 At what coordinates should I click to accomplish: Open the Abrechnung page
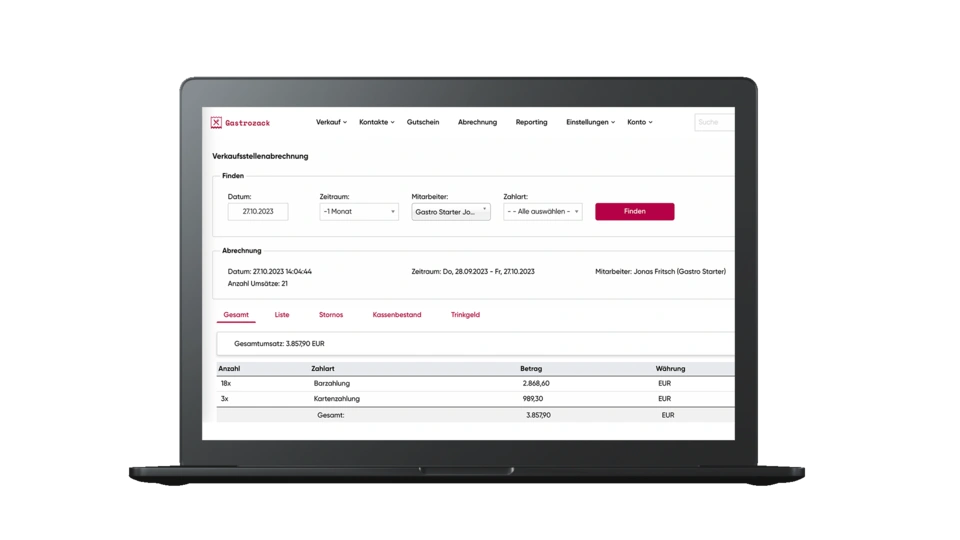pyautogui.click(x=477, y=122)
